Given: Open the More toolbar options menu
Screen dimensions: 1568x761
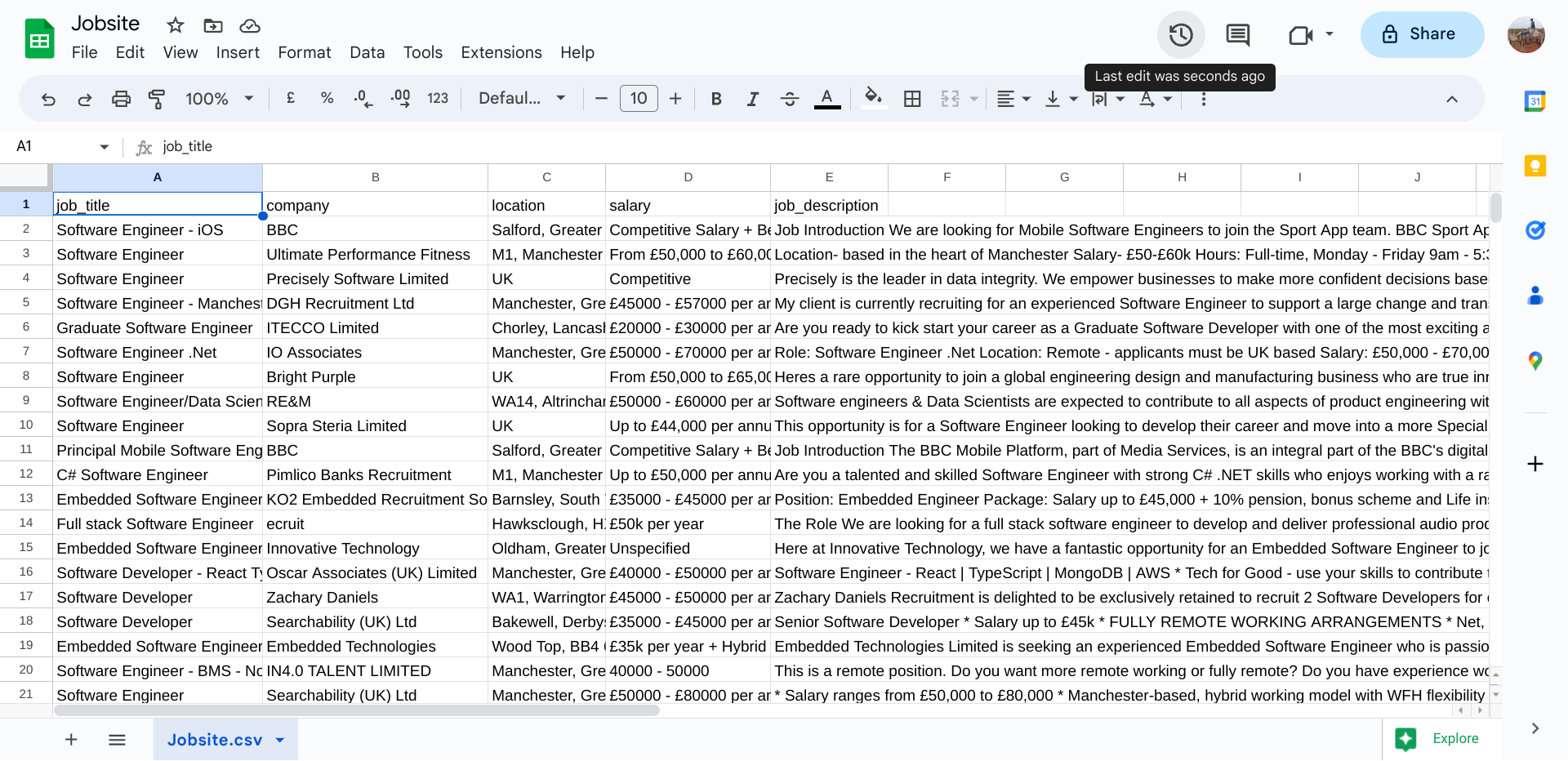Looking at the screenshot, I should (x=1203, y=99).
